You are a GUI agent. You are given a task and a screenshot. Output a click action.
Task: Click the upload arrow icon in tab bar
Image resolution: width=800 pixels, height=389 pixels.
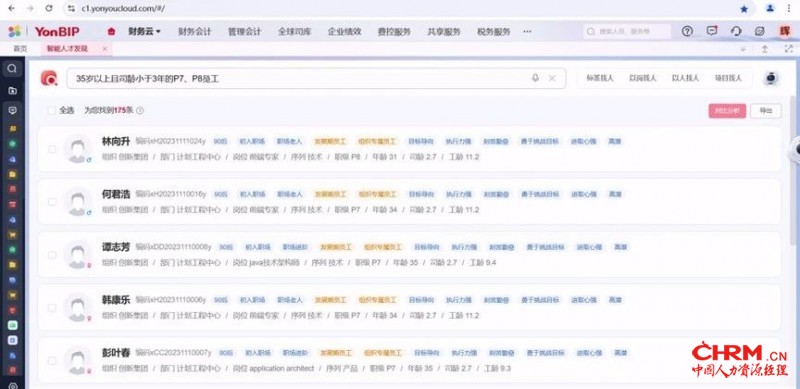764,49
